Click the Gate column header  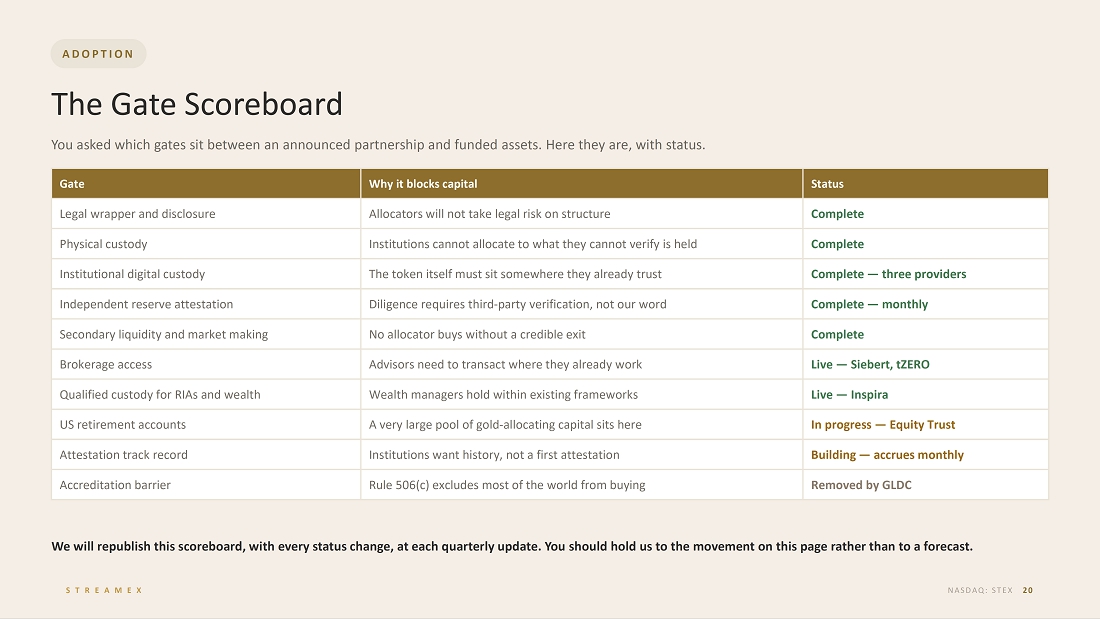pos(206,184)
